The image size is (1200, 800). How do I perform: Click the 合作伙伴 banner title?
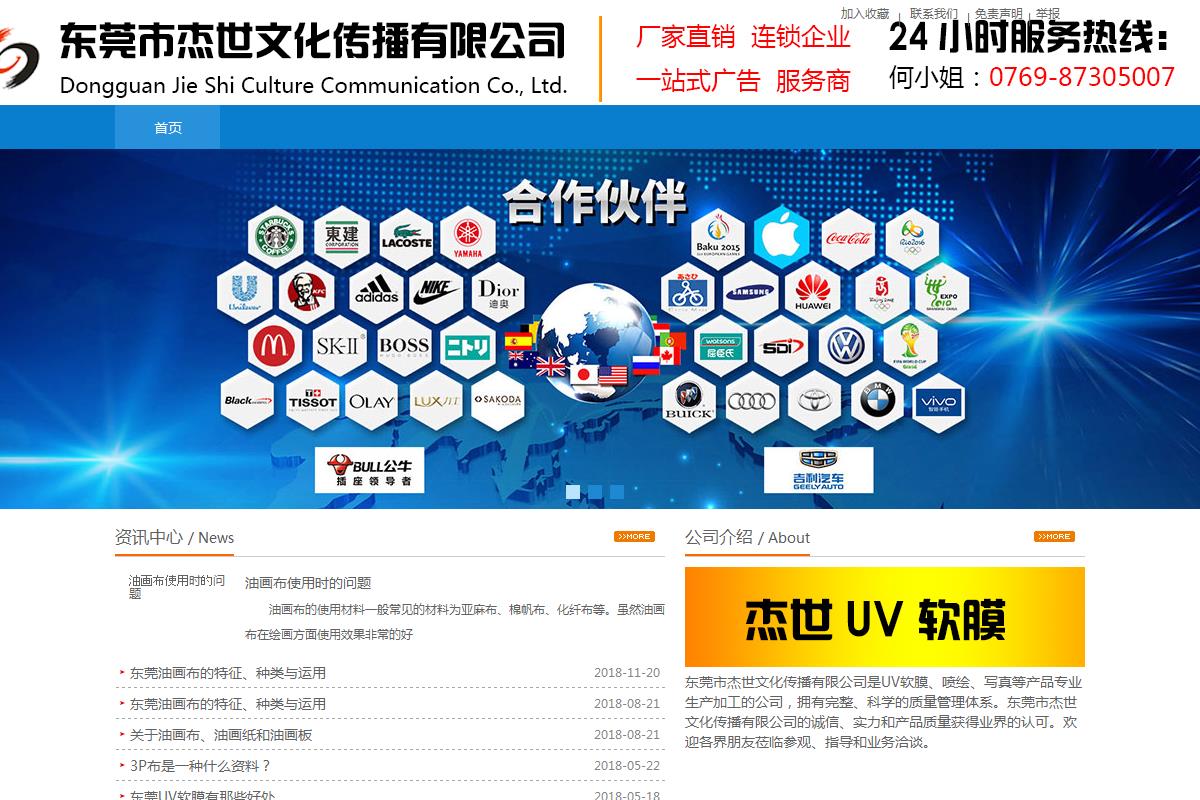click(595, 202)
